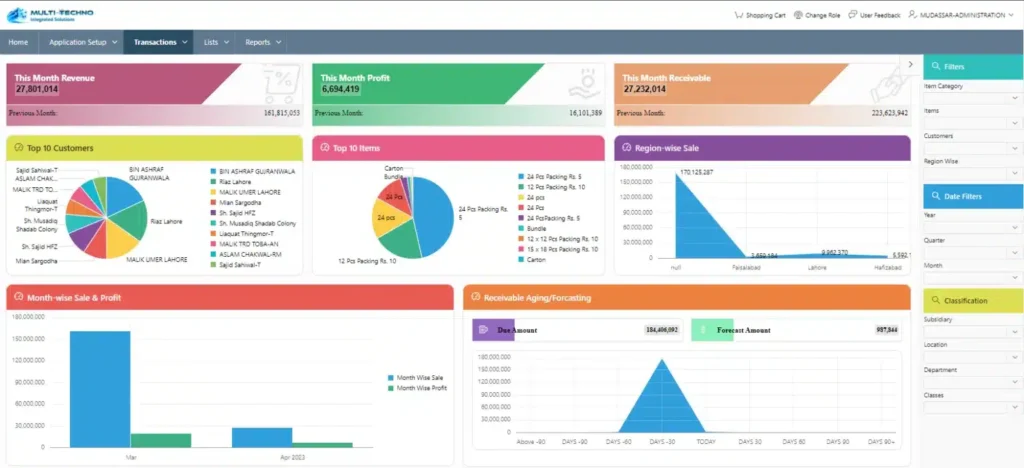This screenshot has height=468, width=1024.
Task: Click the magnifier icon in Filters header
Action: coord(934,66)
